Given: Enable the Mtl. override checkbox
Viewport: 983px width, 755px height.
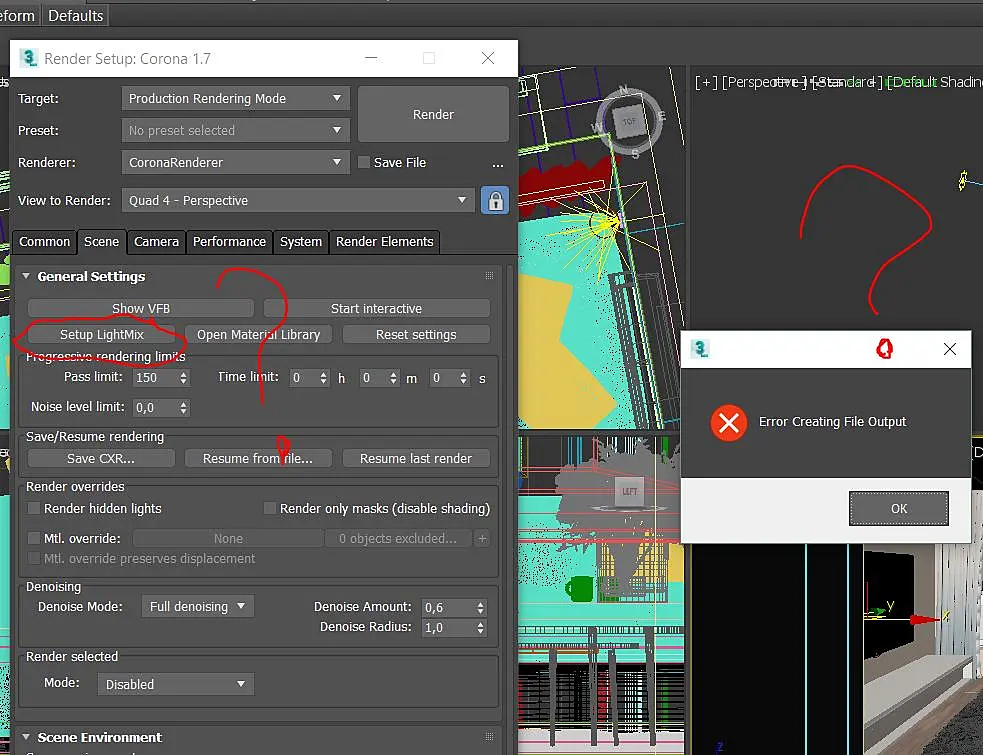Looking at the screenshot, I should [34, 538].
